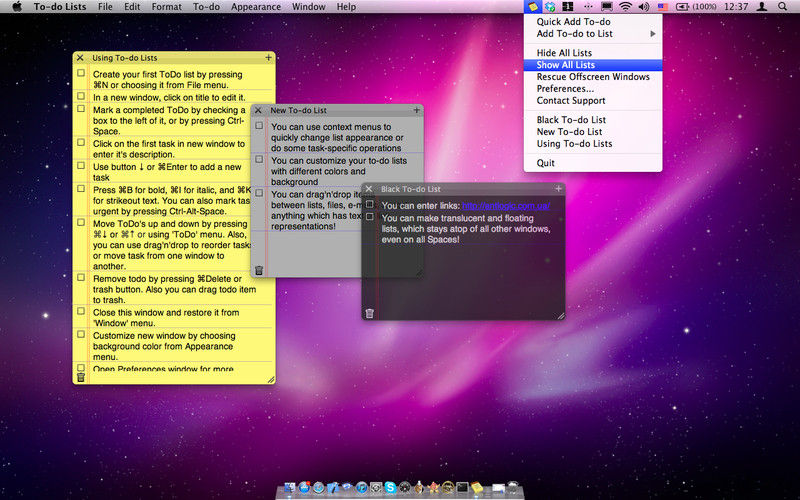
Task: Tick the 'Click on the first task' checkbox
Action: coord(81,142)
